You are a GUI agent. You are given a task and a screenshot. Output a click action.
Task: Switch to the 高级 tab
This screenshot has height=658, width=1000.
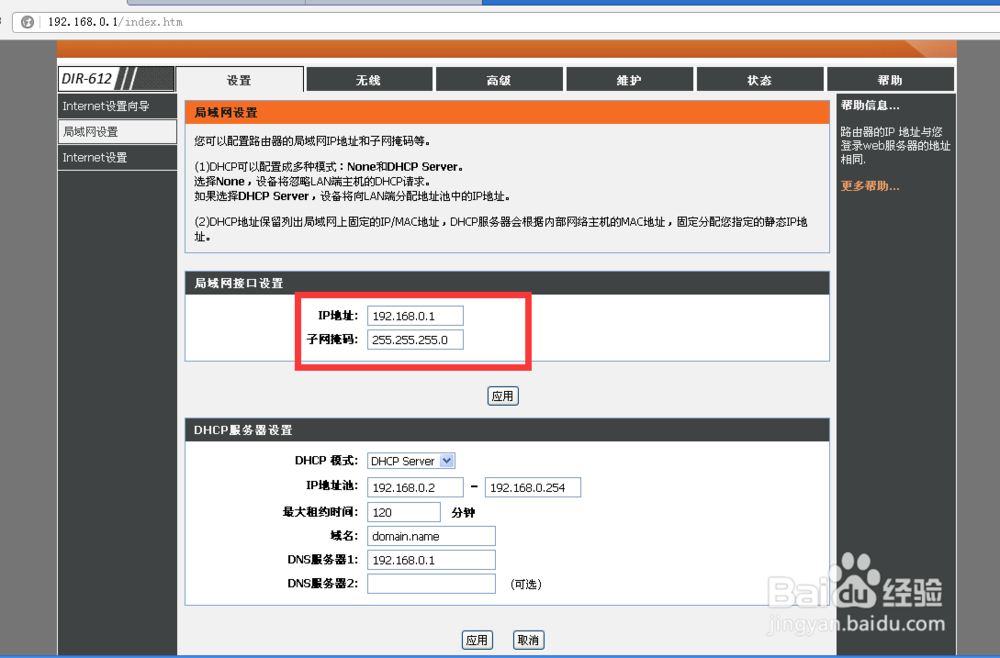499,80
